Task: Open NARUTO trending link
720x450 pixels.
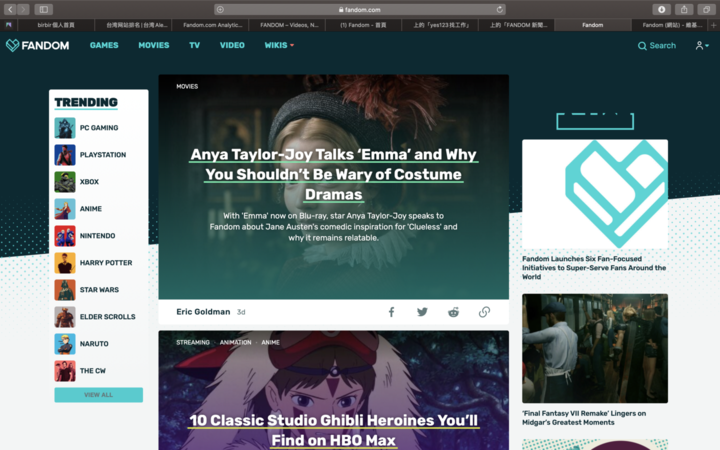Action: pyautogui.click(x=94, y=344)
